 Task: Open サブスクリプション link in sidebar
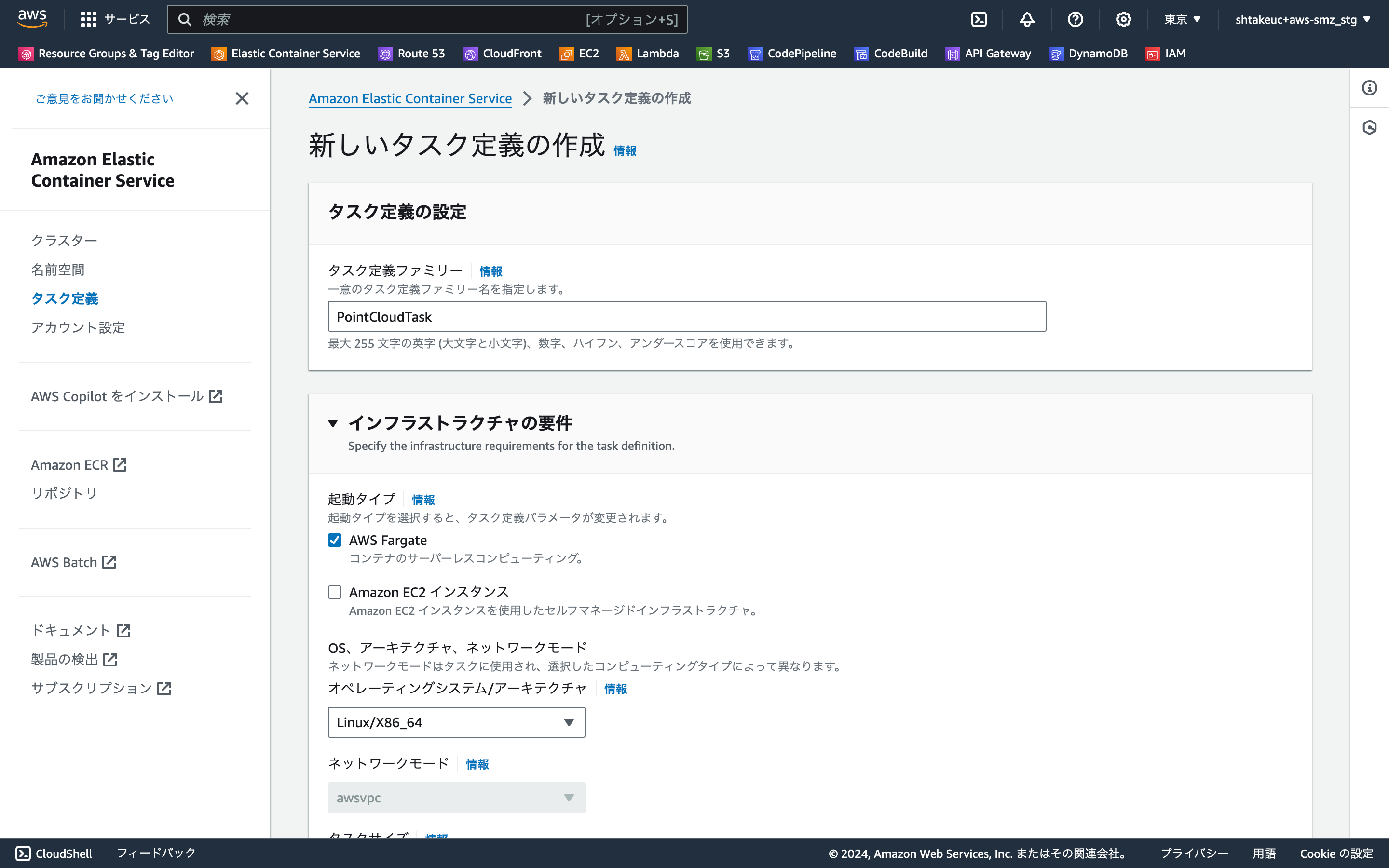(101, 688)
